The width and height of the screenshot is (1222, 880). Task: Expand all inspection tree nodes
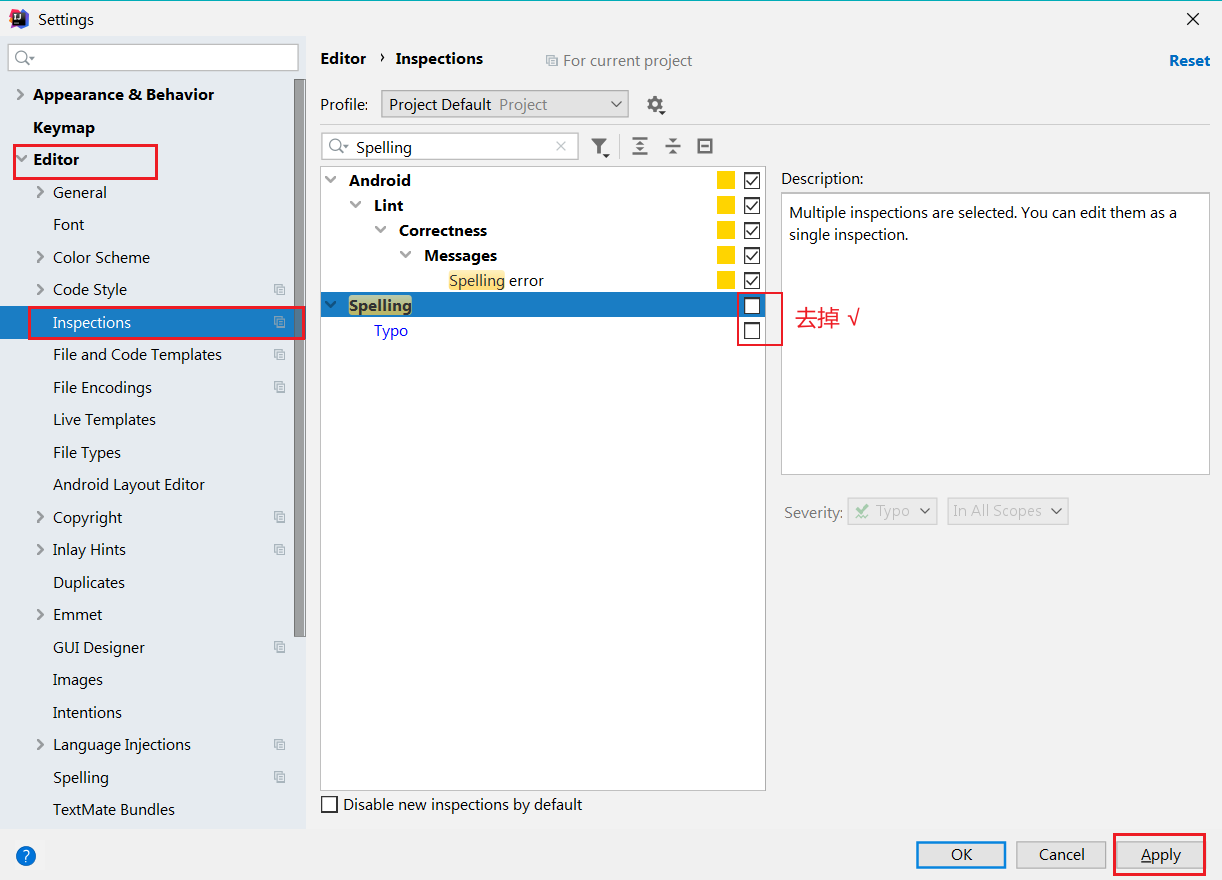pyautogui.click(x=639, y=146)
